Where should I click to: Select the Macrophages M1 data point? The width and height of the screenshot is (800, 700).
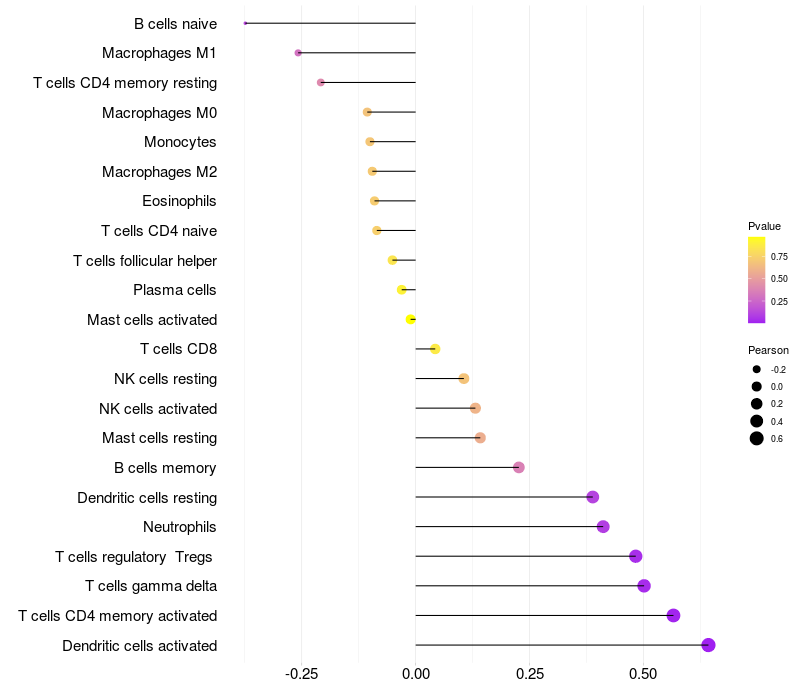(x=298, y=53)
